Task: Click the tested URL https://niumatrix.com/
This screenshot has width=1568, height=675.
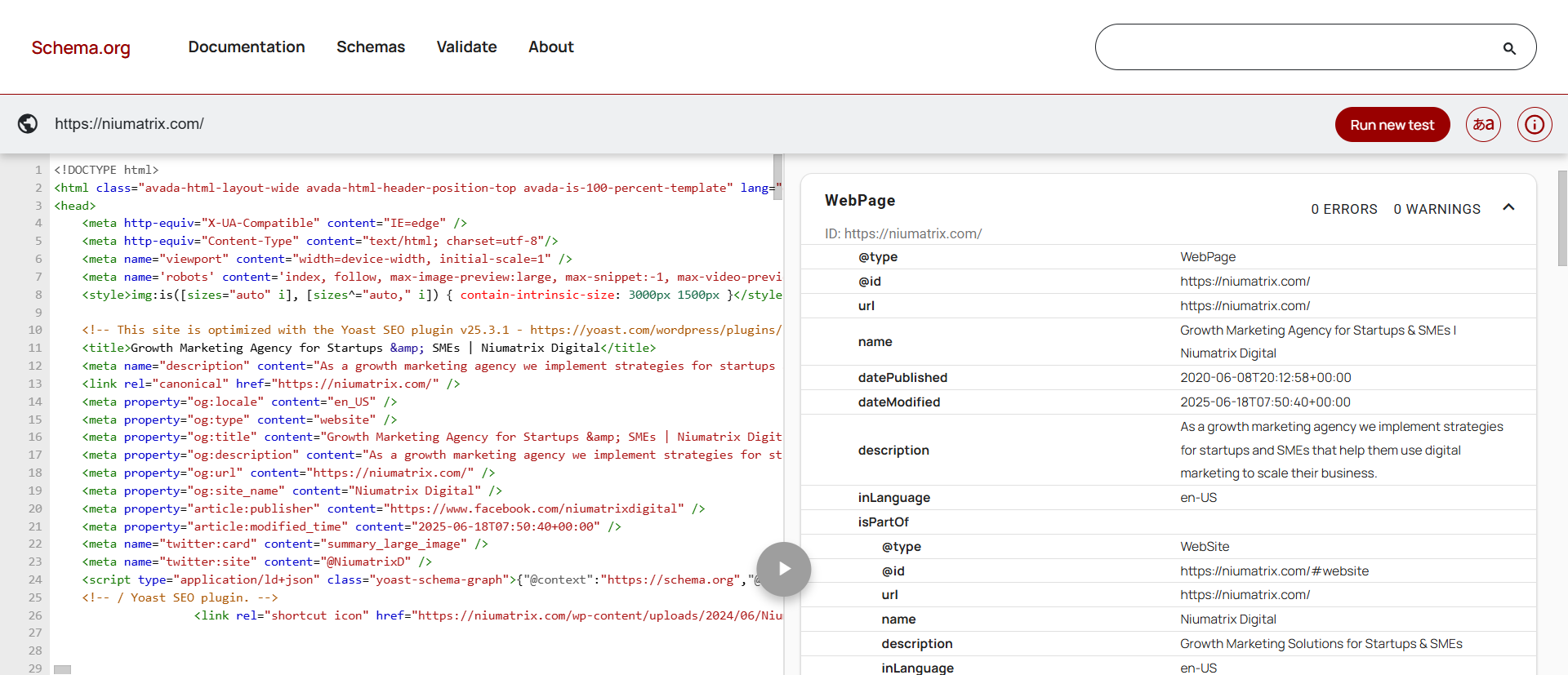Action: tap(129, 124)
